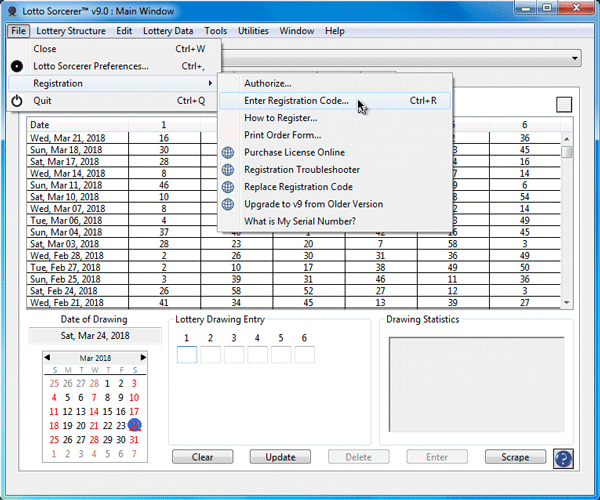Click globe icon beside Purchase License Online
600x500 pixels.
click(228, 152)
